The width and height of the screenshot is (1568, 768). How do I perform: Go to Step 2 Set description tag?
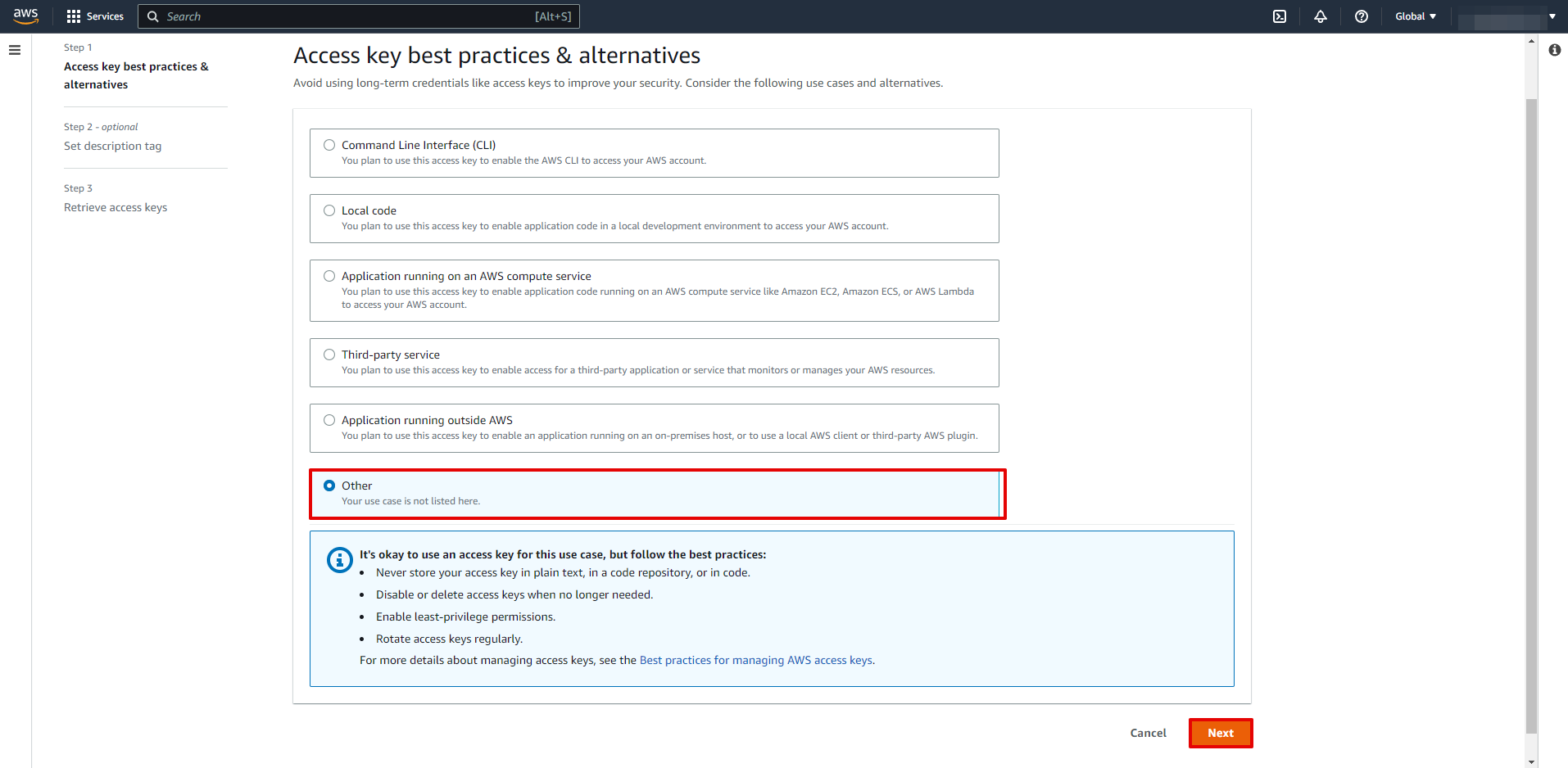[x=113, y=146]
